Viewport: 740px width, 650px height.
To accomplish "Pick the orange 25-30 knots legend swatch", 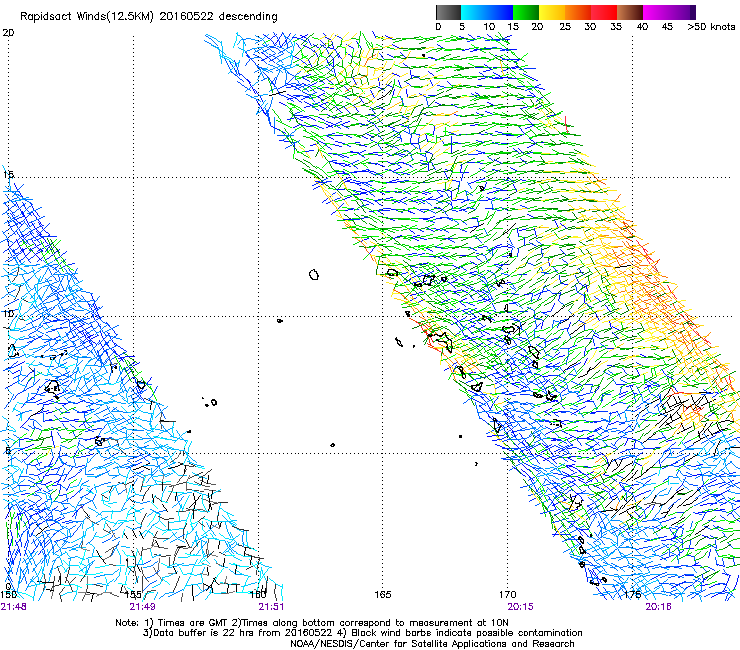I will [578, 12].
